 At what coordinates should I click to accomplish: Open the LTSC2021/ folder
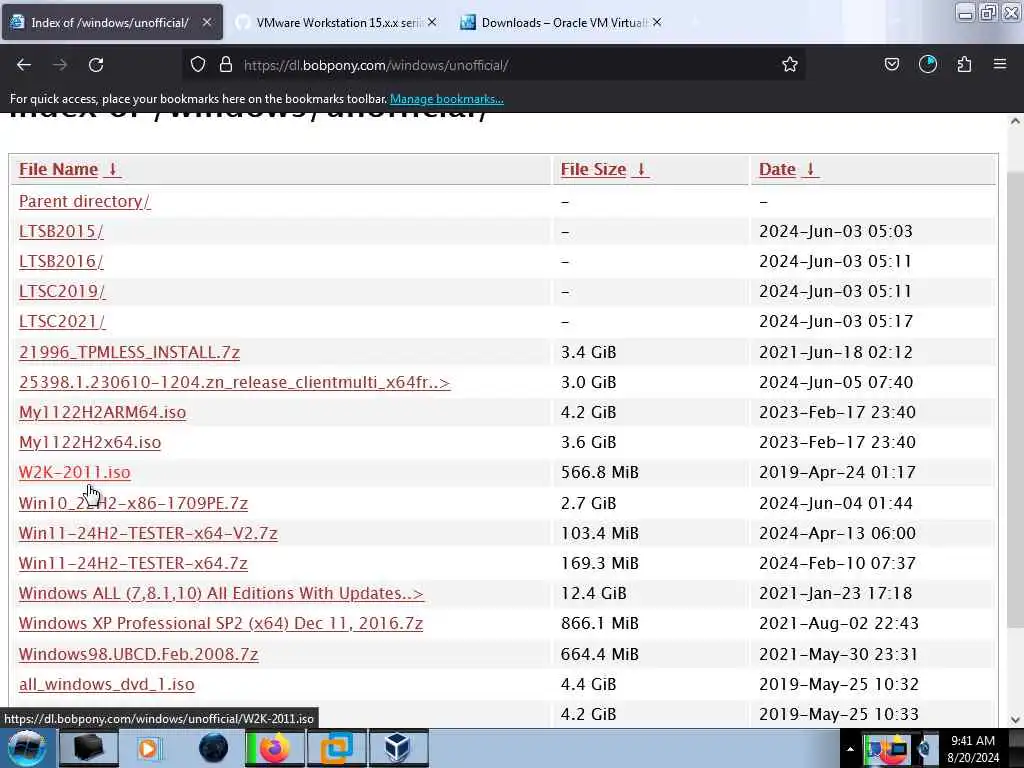pos(61,321)
